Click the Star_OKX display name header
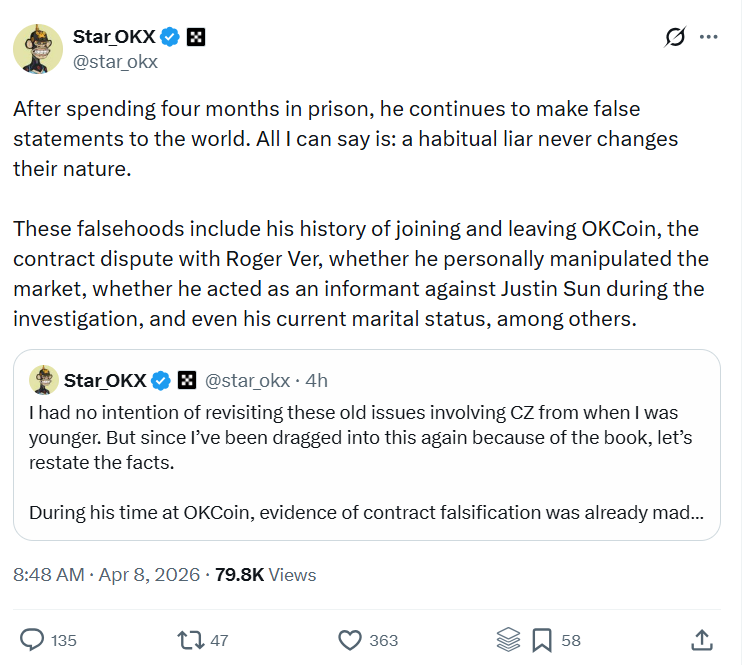Screen dimensions: 746x665 point(115,37)
